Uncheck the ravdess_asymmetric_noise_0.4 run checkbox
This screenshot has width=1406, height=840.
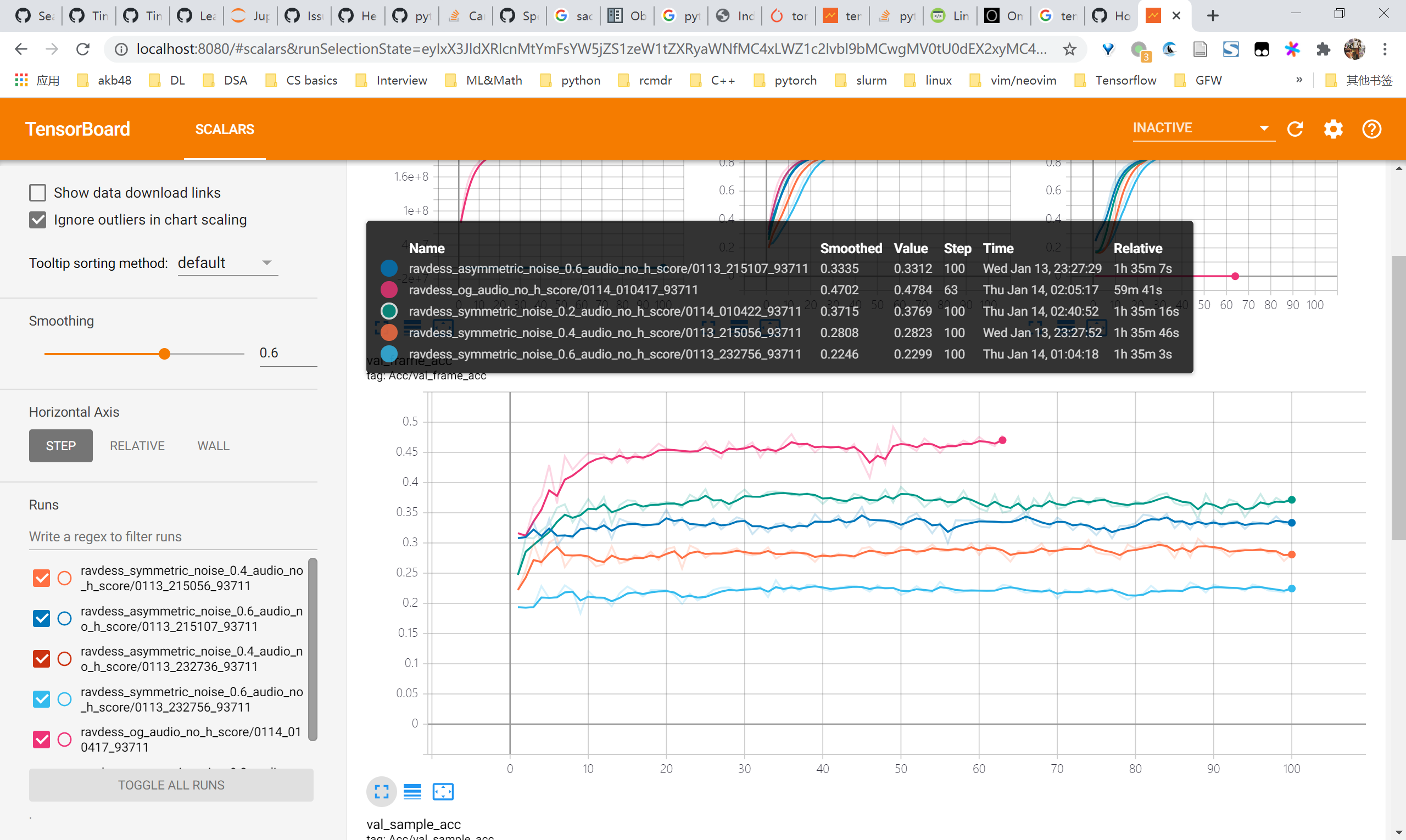coord(41,659)
